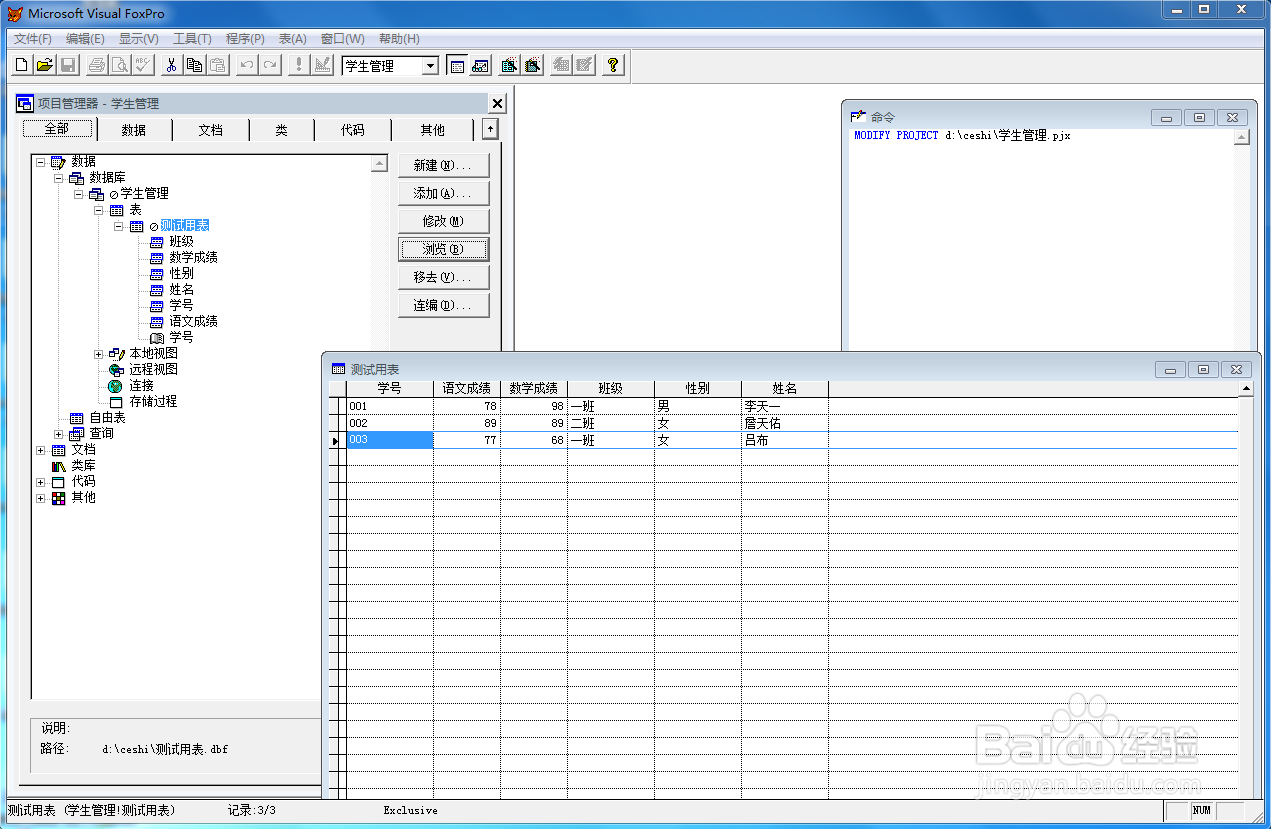This screenshot has height=829, width=1271.
Task: Switch to the 全部 tab in Project Manager
Action: [x=57, y=129]
